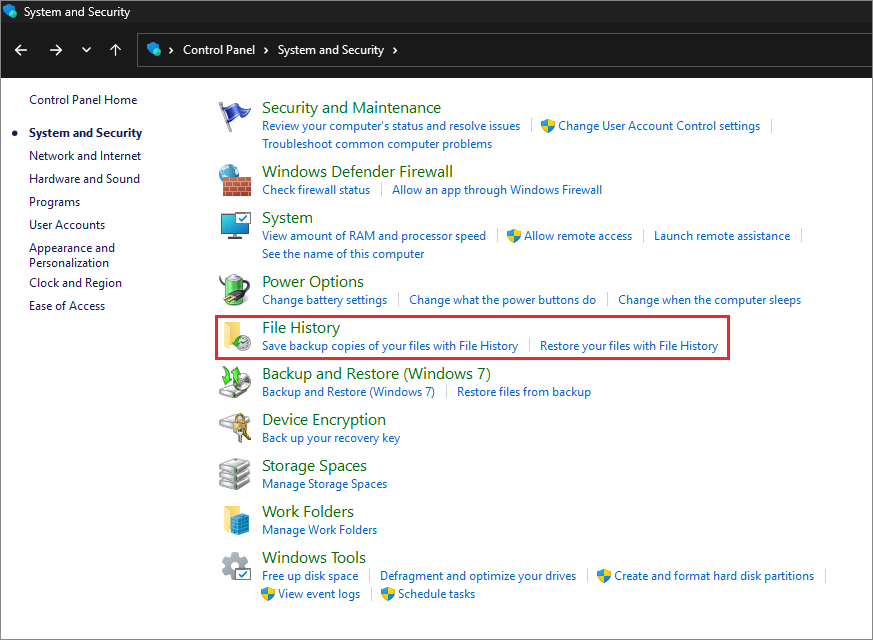Click Review your computer's status and resolve issues
This screenshot has width=873, height=640.
pos(391,126)
